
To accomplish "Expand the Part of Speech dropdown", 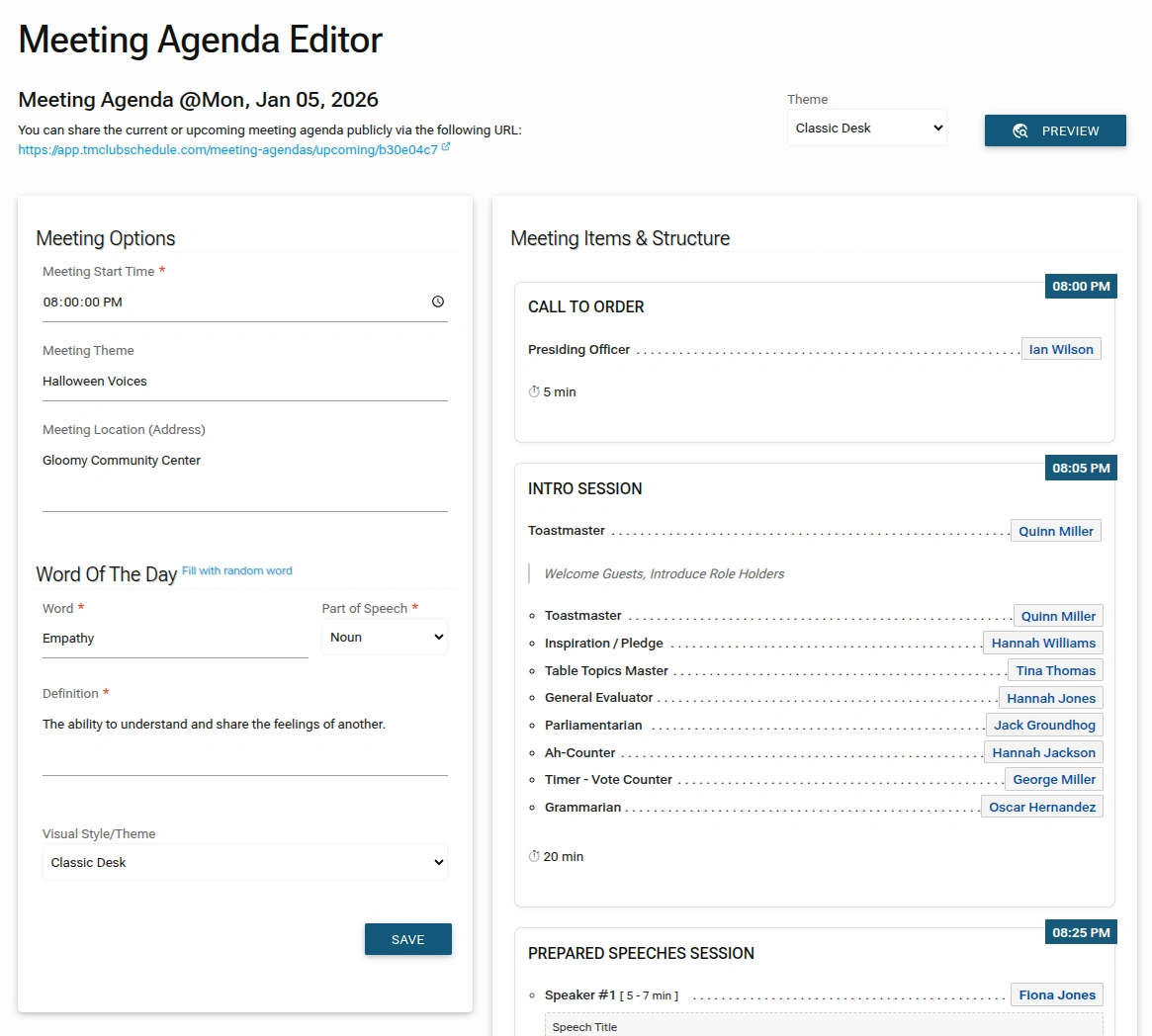I will [x=385, y=638].
